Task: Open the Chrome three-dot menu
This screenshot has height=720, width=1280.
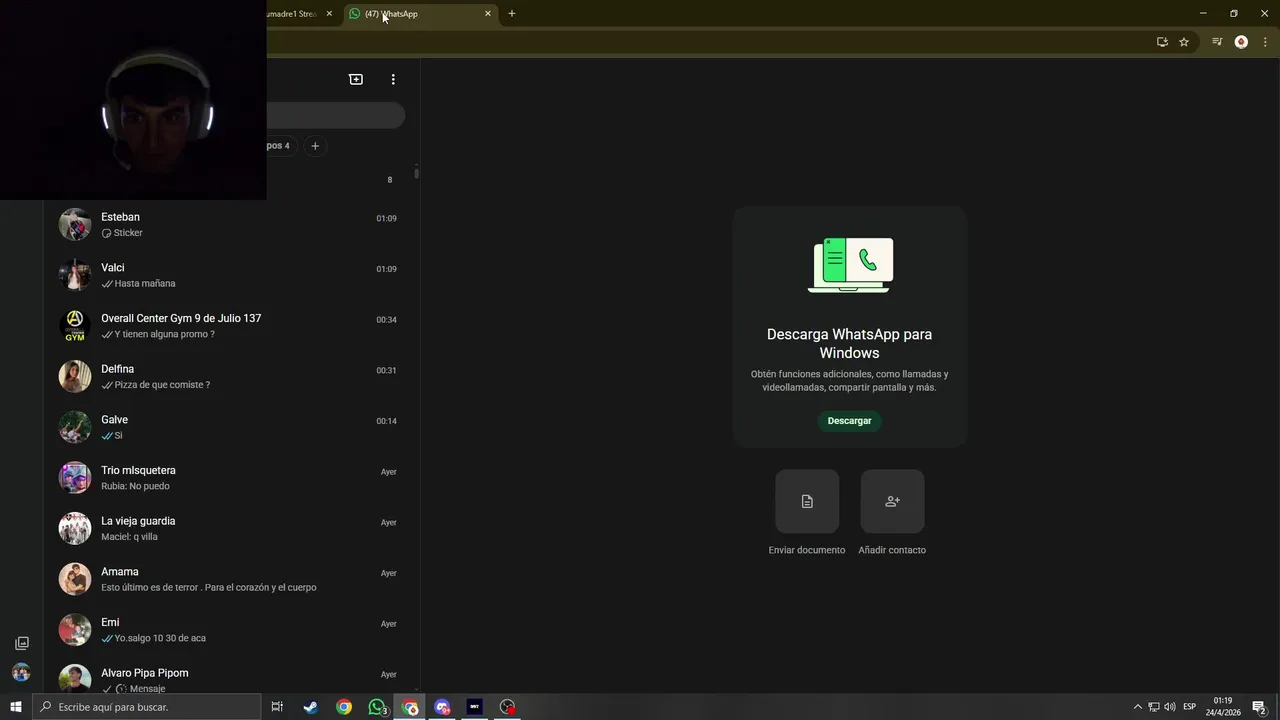Action: pos(1265,42)
